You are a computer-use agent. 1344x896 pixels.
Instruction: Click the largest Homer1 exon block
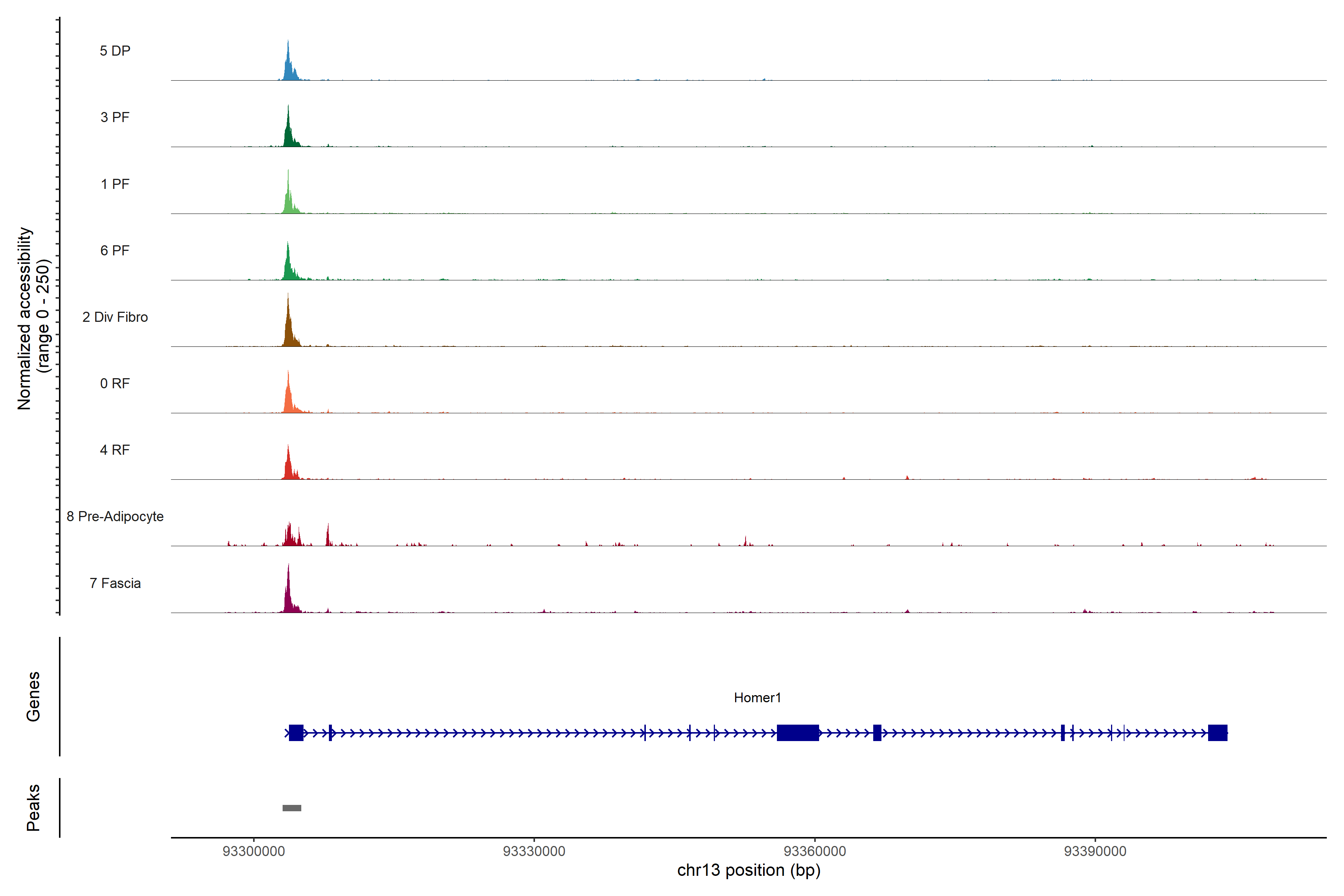[798, 732]
